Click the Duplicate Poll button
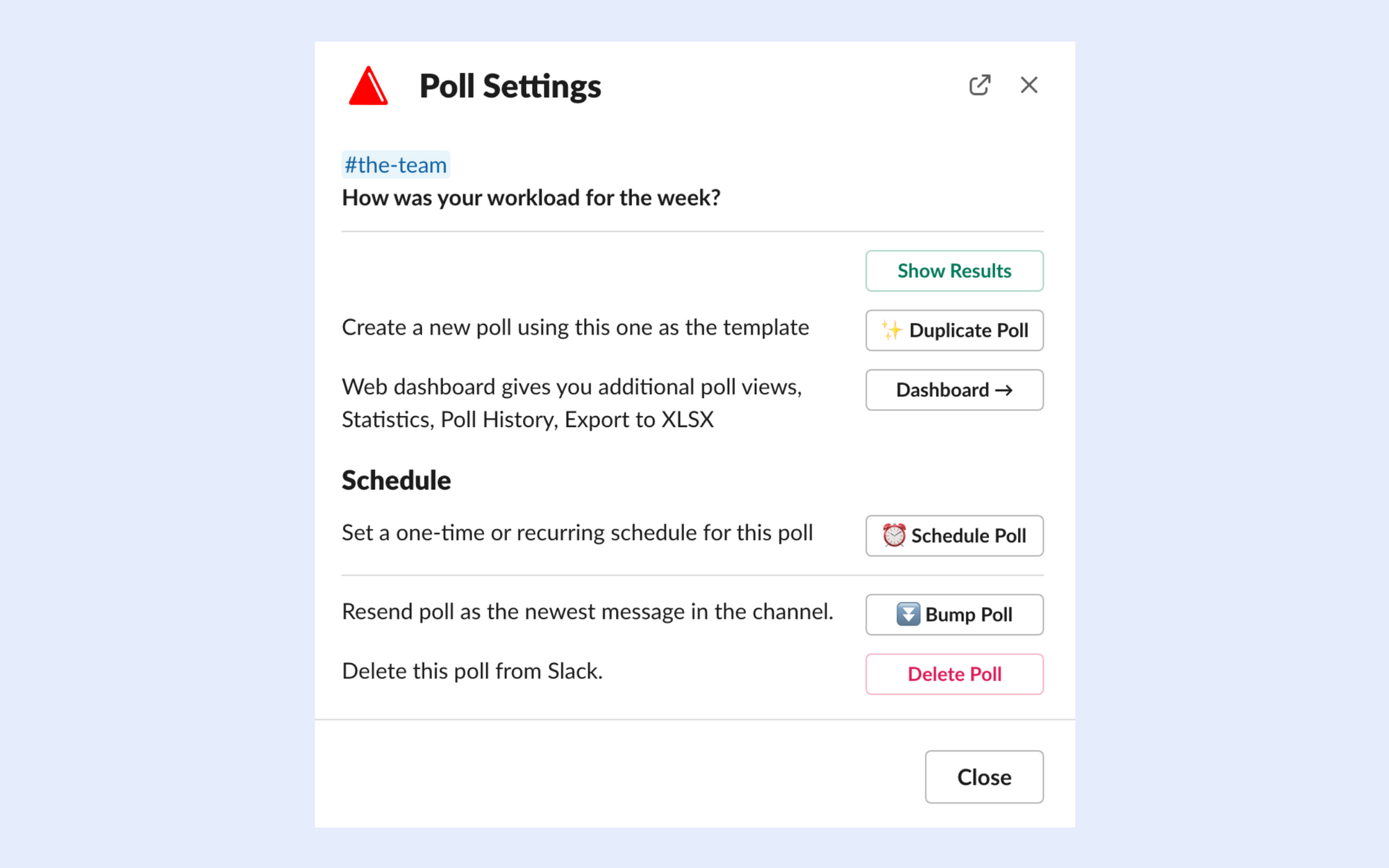Image resolution: width=1389 pixels, height=868 pixels. [954, 331]
